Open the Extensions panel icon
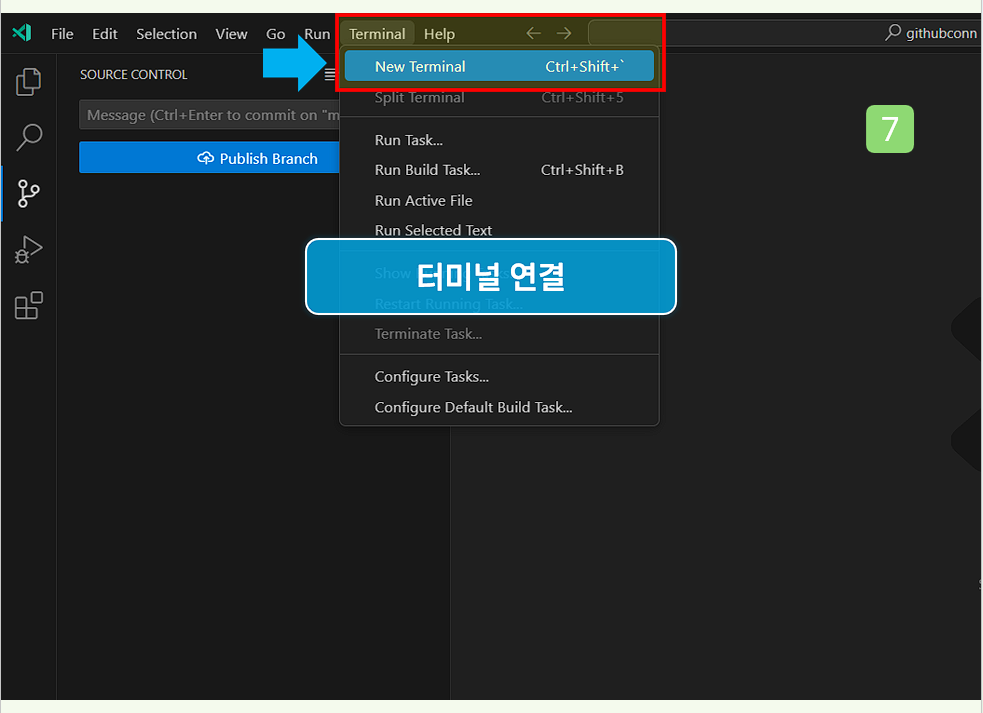 pos(28,305)
